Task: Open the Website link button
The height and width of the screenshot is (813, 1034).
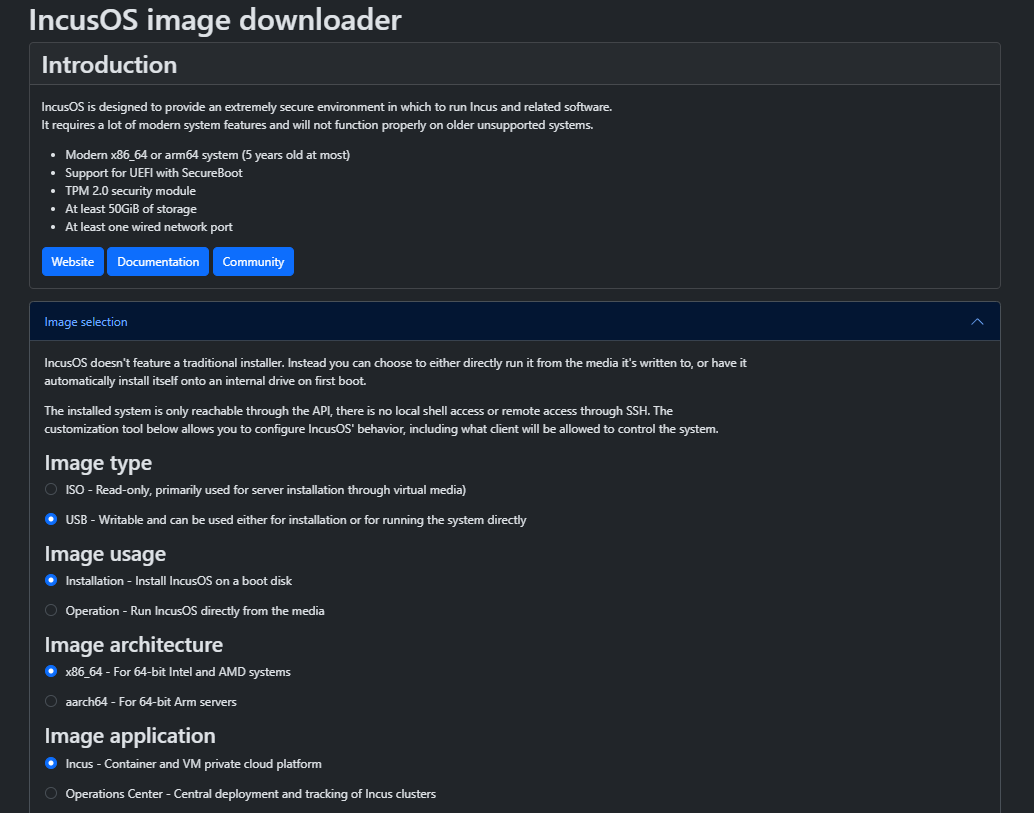Action: pyautogui.click(x=72, y=261)
